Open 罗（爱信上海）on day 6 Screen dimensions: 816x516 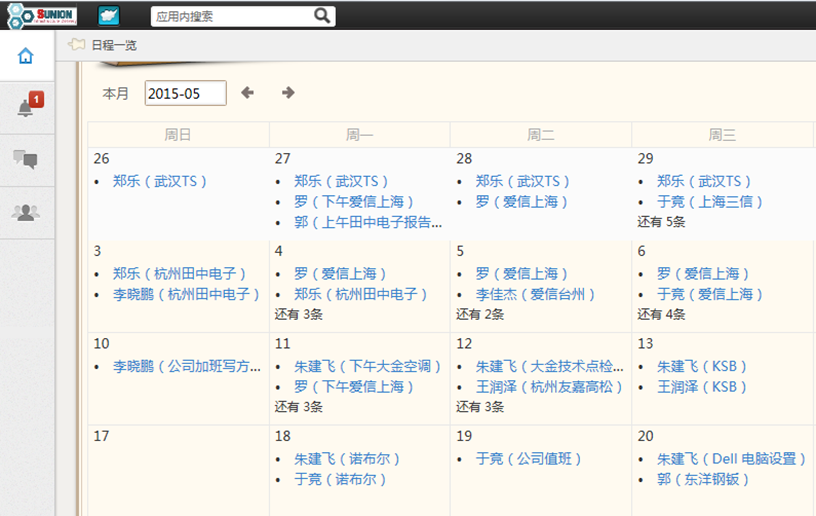703,274
